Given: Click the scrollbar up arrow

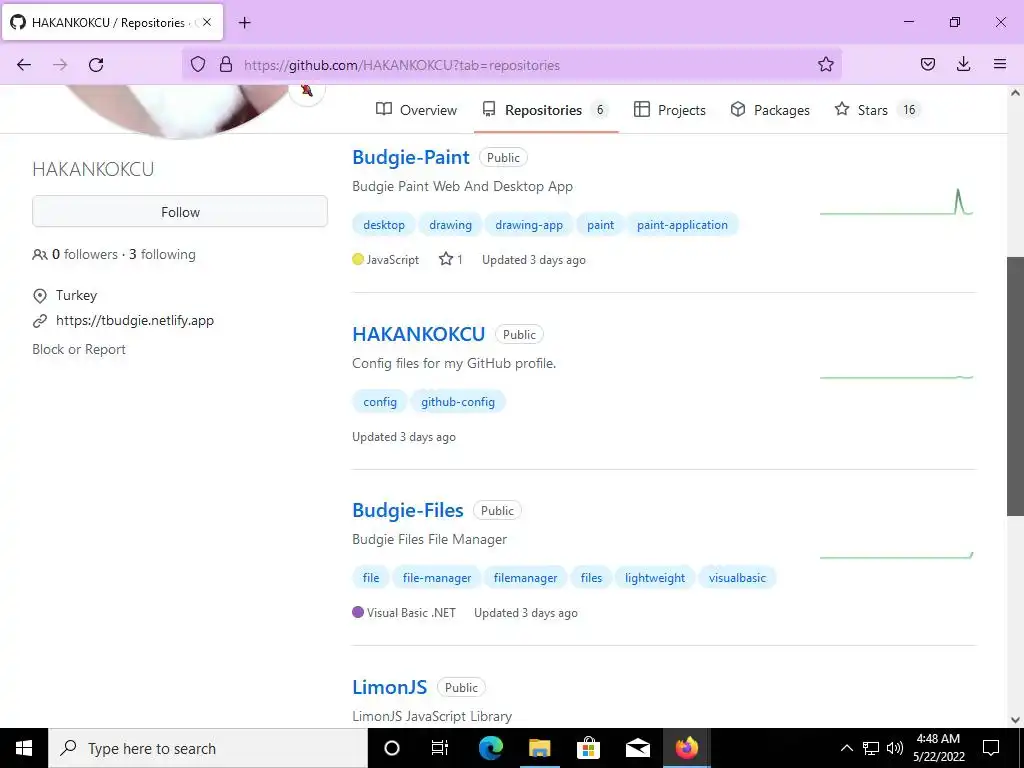Looking at the screenshot, I should pyautogui.click(x=1015, y=93).
